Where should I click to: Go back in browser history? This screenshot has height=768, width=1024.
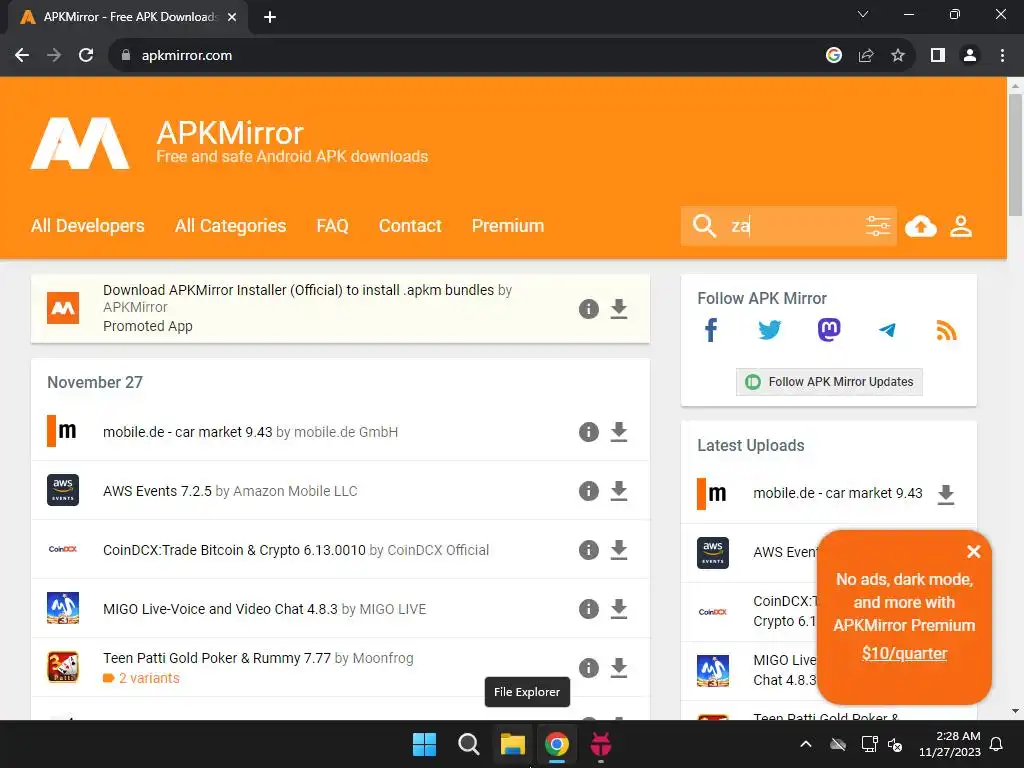[22, 56]
